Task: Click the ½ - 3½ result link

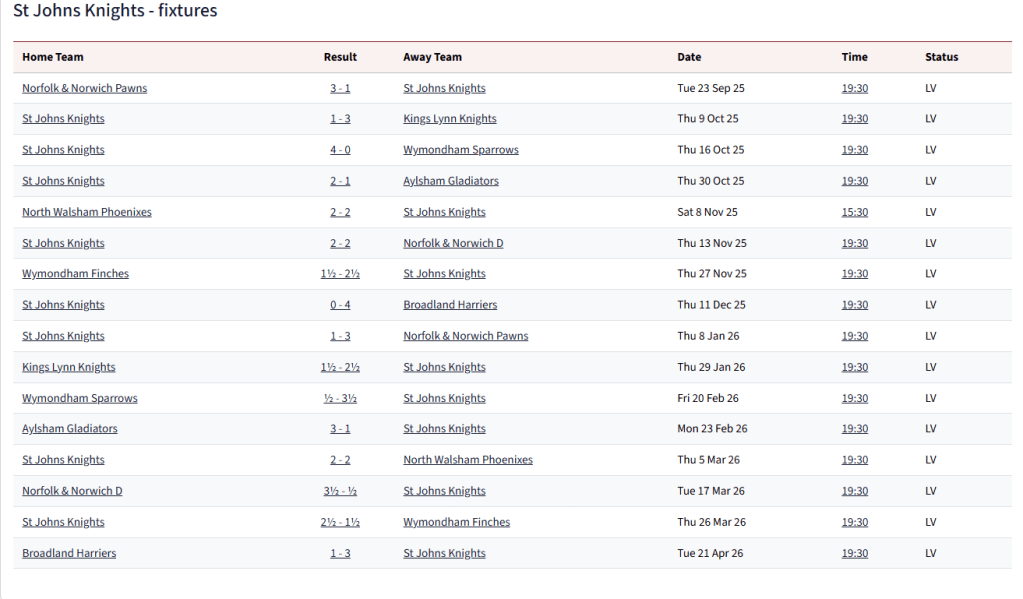Action: (340, 398)
